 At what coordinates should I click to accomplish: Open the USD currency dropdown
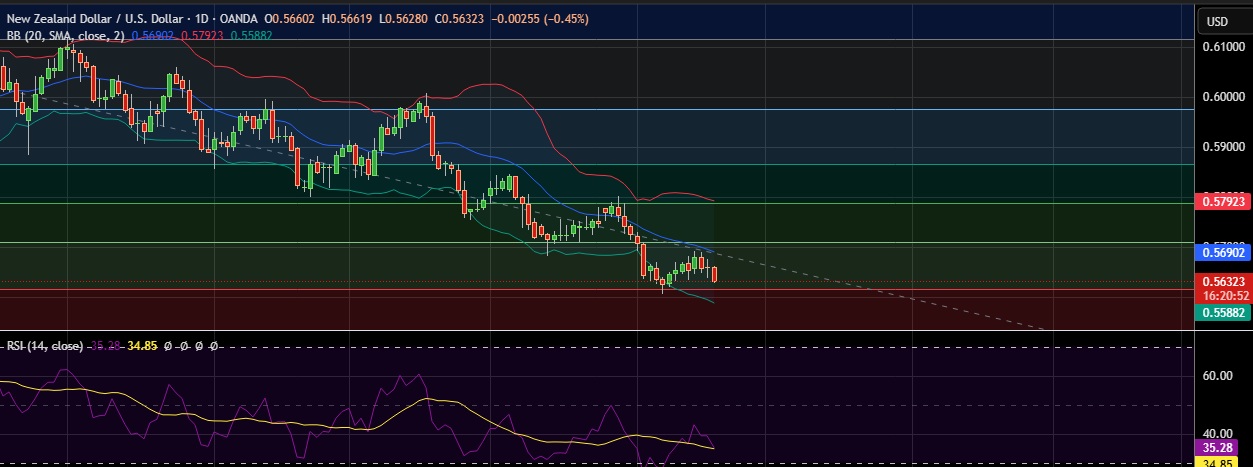[1217, 21]
